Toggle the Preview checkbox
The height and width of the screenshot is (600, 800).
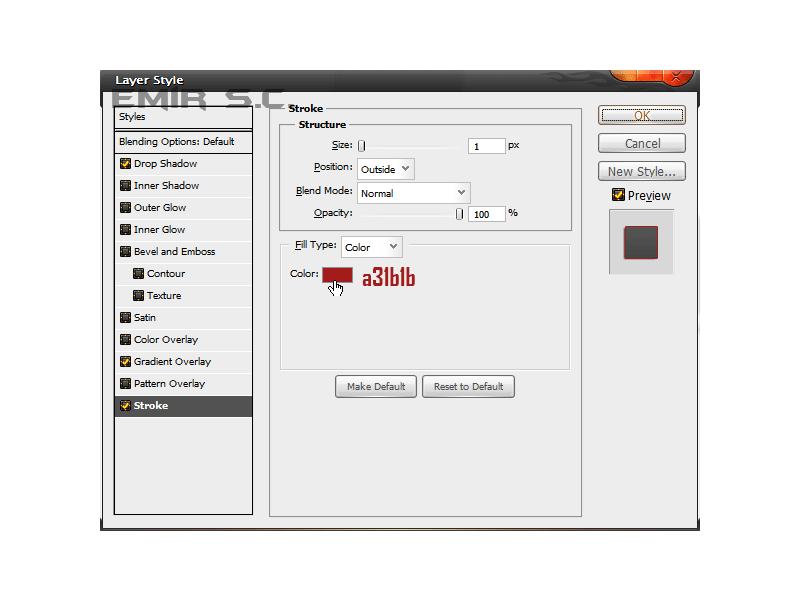(618, 195)
